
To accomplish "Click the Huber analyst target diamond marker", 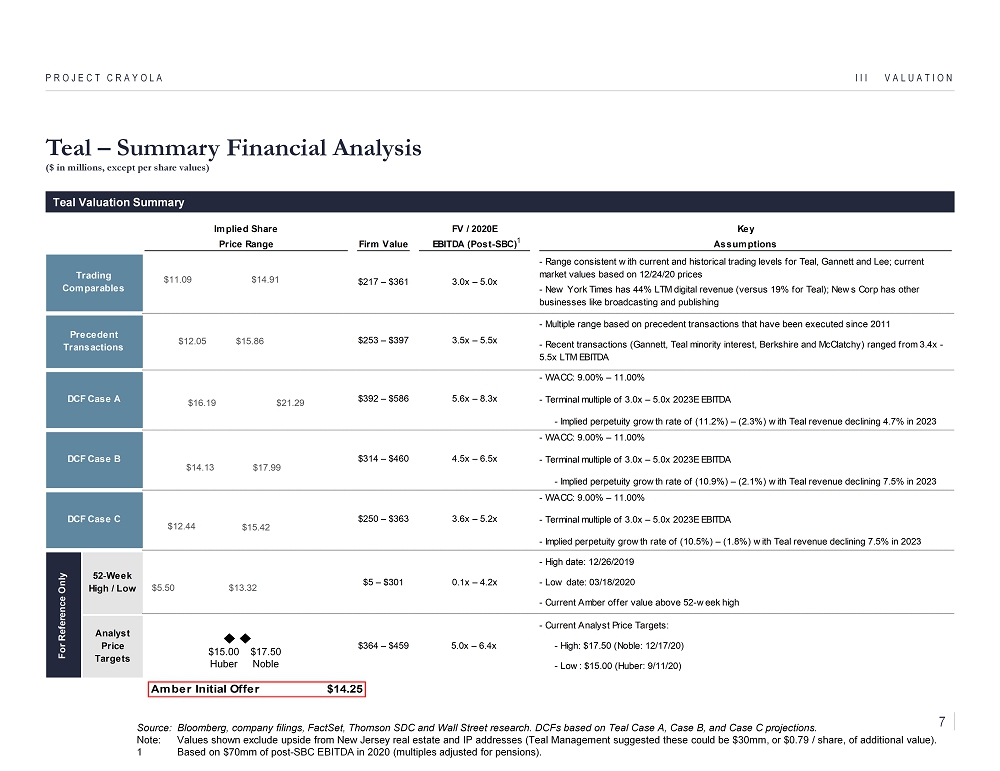I will (x=228, y=637).
